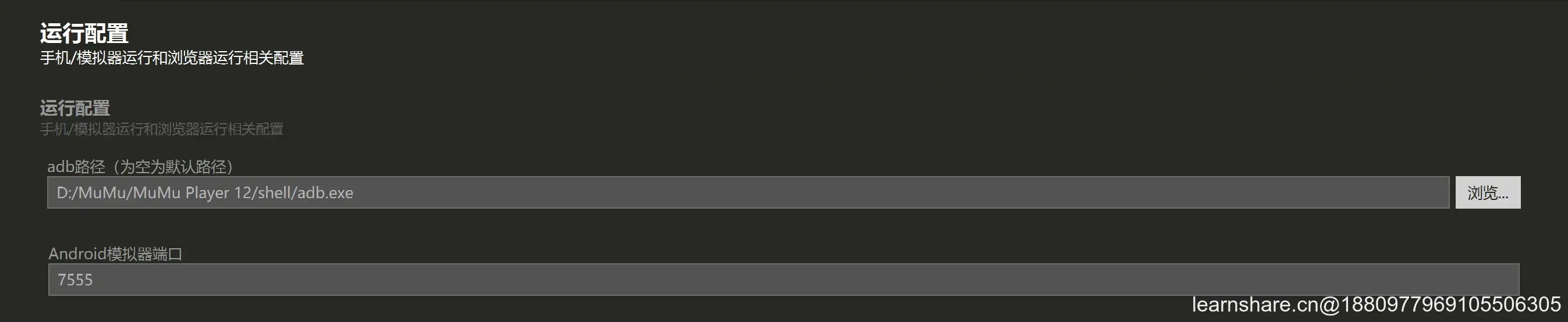
Task: Click the dimmed 运行配置 section heading
Action: [x=75, y=108]
